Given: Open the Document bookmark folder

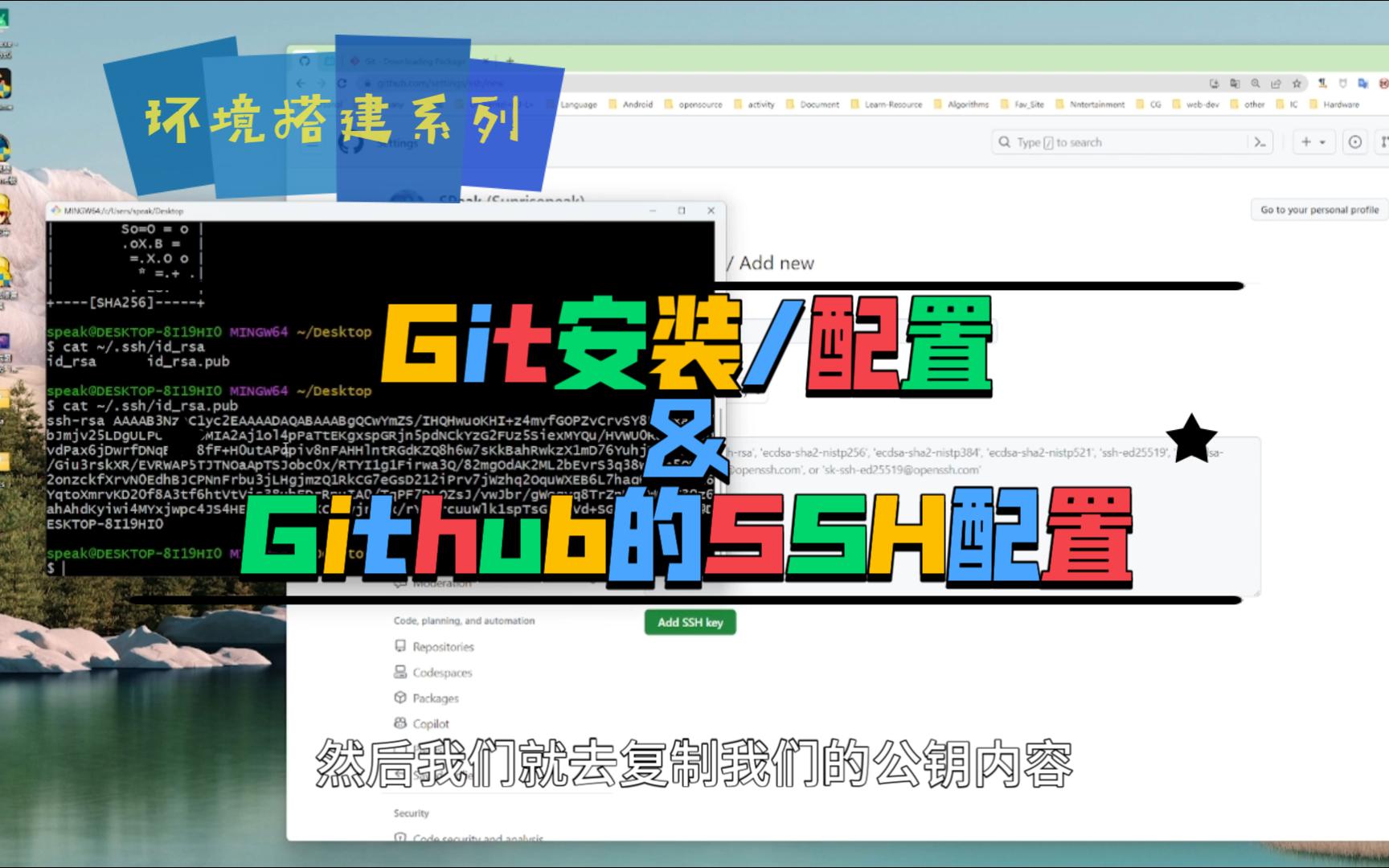Looking at the screenshot, I should (x=813, y=104).
